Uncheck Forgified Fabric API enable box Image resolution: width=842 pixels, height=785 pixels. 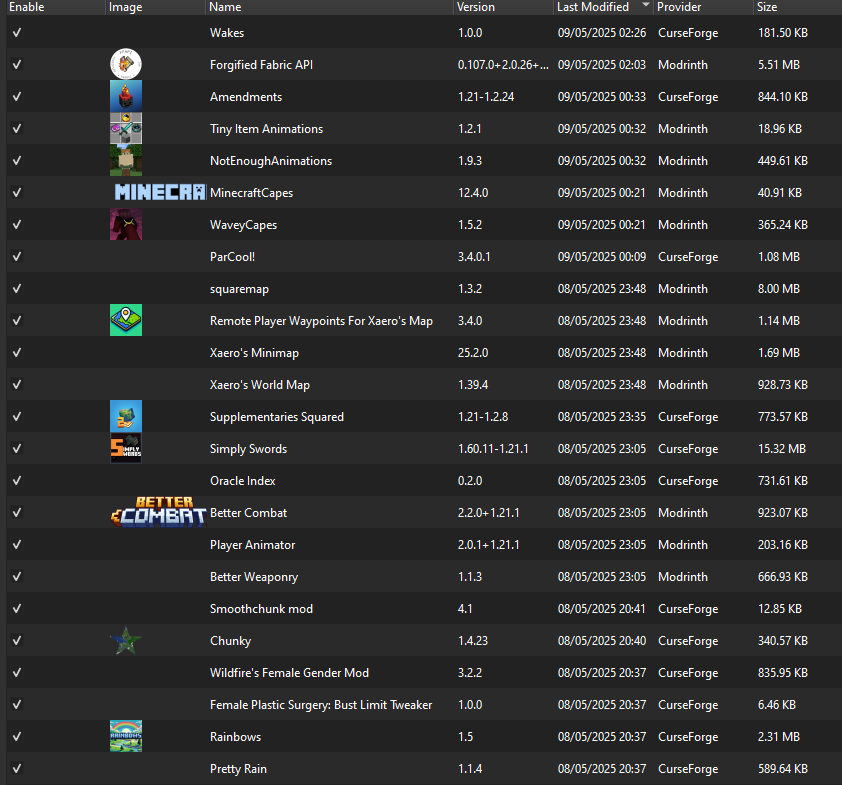[x=17, y=64]
